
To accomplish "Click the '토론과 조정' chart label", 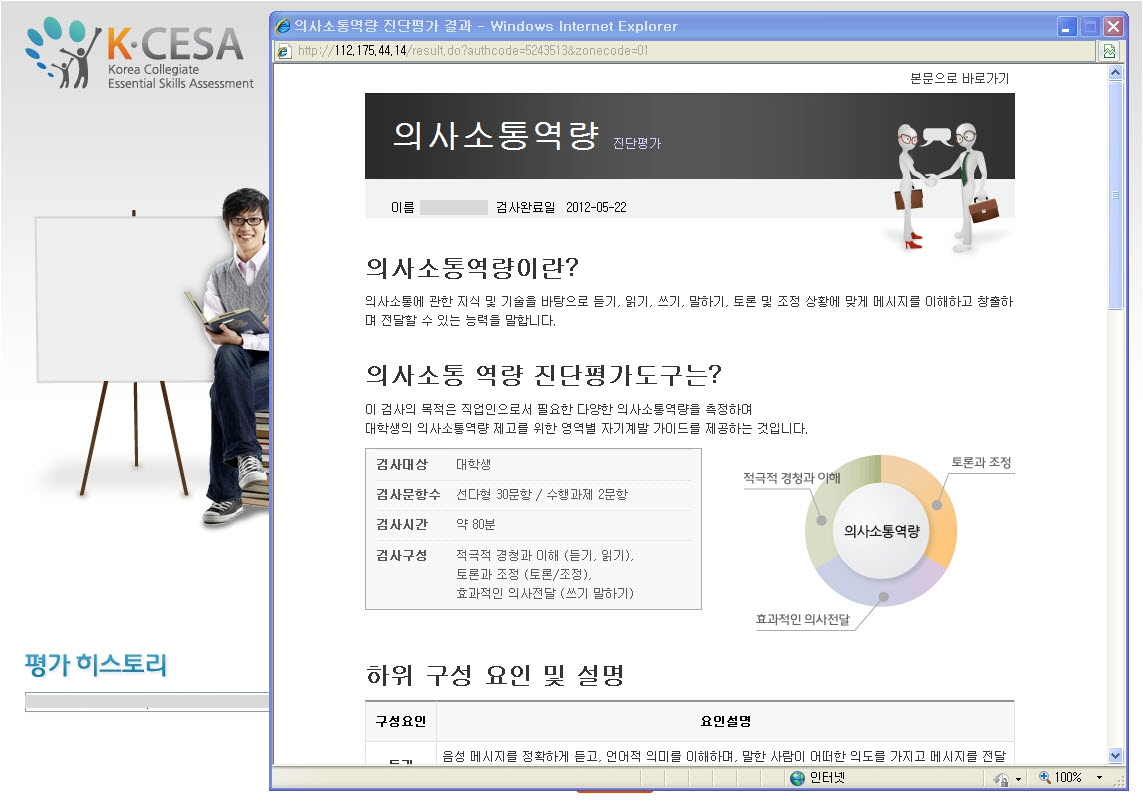I will (x=981, y=463).
